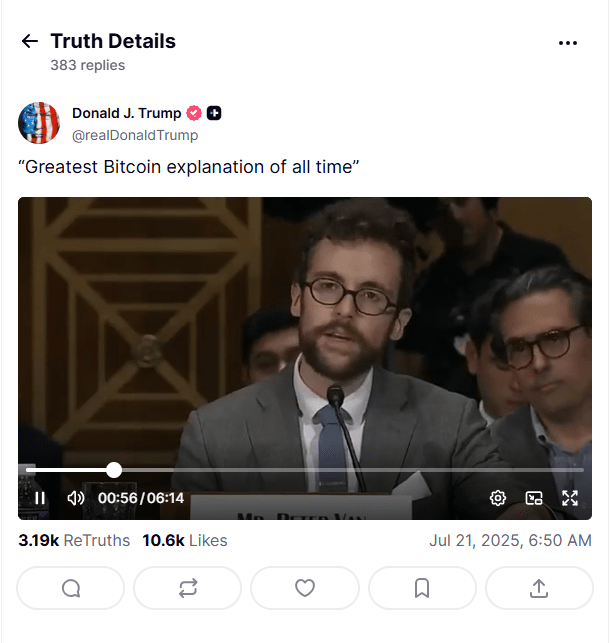Mute the video with speaker icon

[x=76, y=498]
